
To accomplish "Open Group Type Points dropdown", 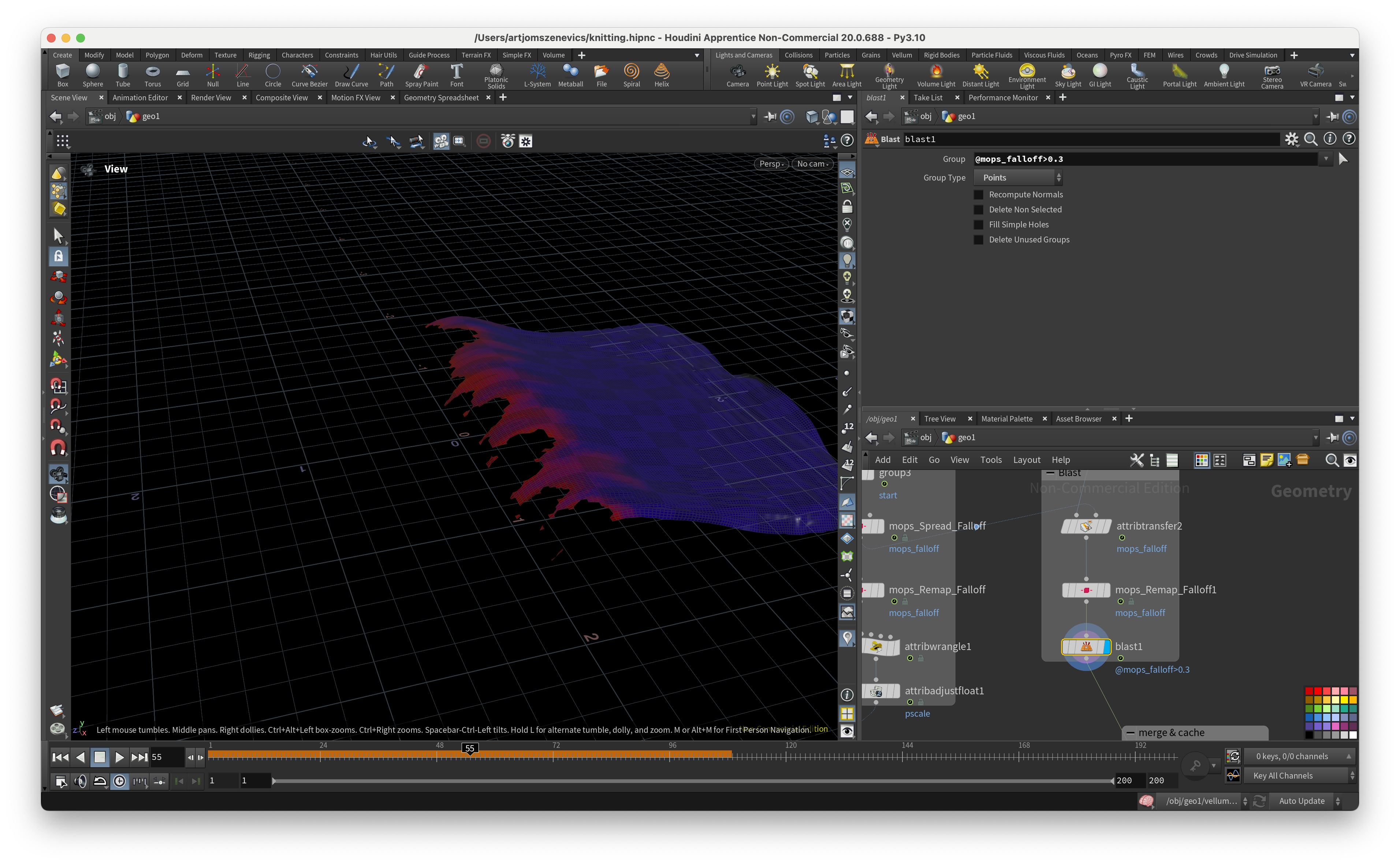I will coord(1018,178).
